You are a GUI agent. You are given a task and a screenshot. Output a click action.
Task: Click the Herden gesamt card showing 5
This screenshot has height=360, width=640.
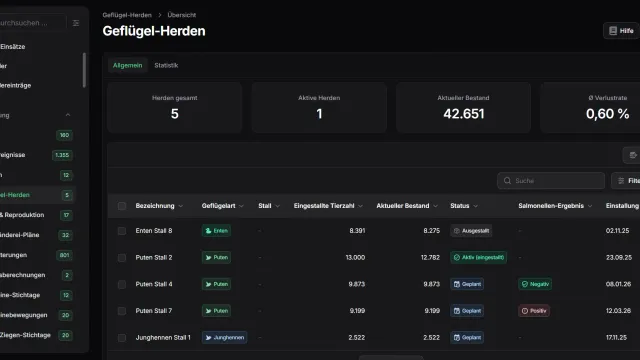click(175, 108)
